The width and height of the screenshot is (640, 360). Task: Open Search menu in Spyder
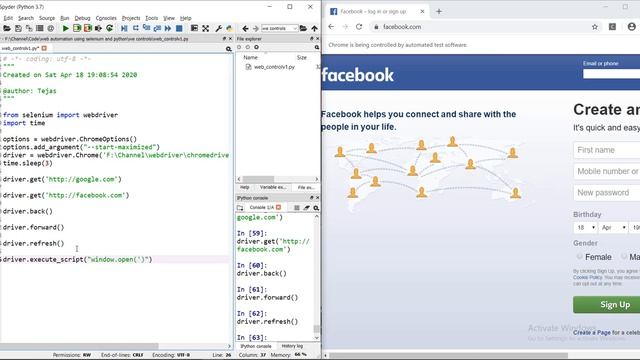26,18
